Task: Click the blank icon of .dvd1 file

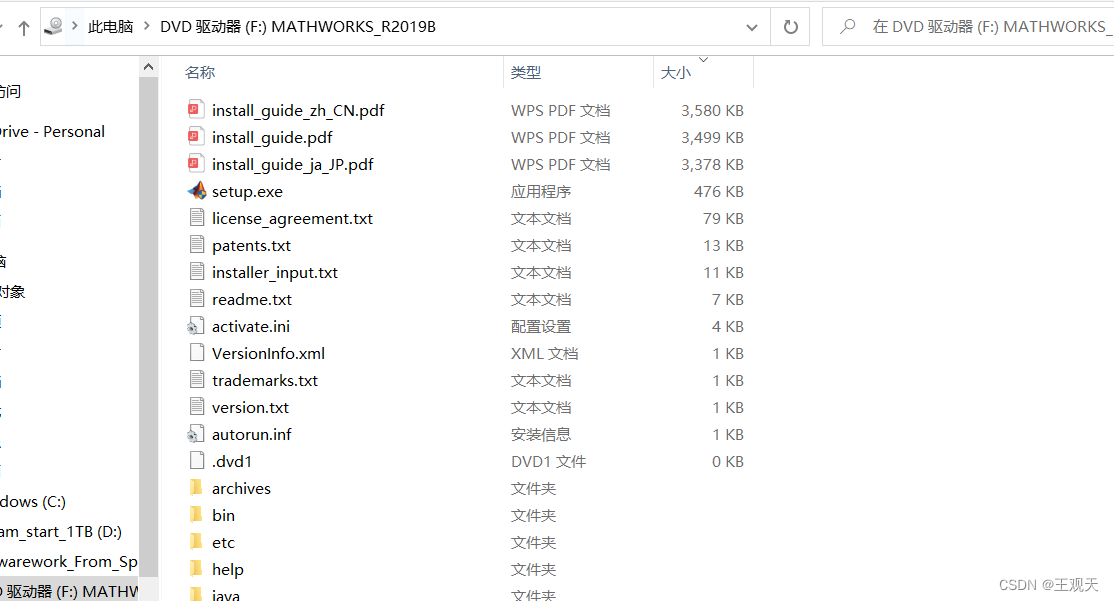Action: [197, 461]
